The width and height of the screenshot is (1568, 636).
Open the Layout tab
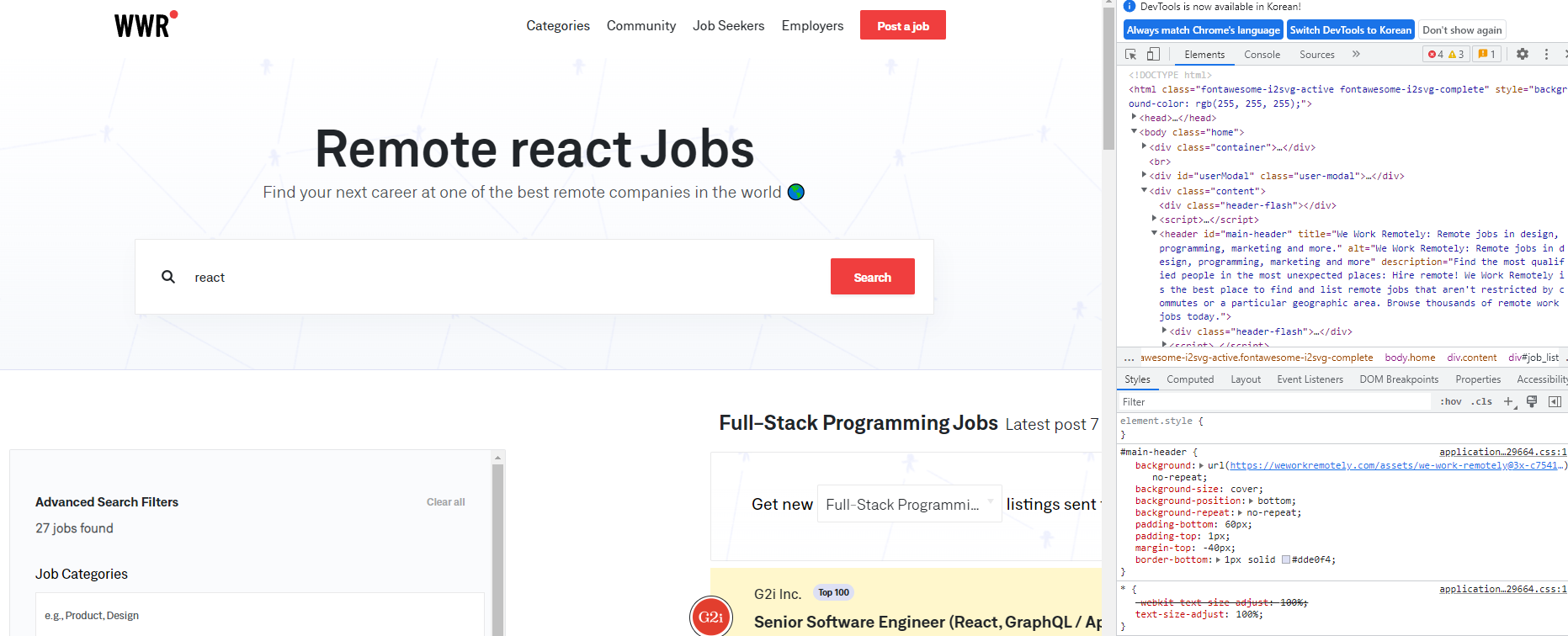coord(1246,379)
